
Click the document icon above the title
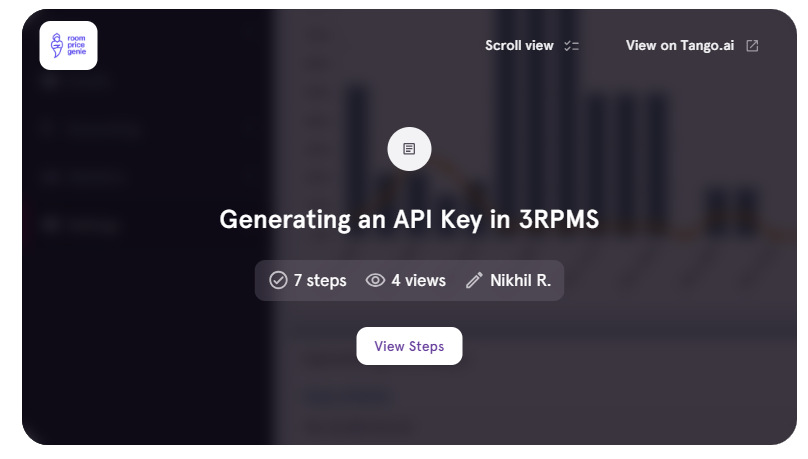coord(409,149)
